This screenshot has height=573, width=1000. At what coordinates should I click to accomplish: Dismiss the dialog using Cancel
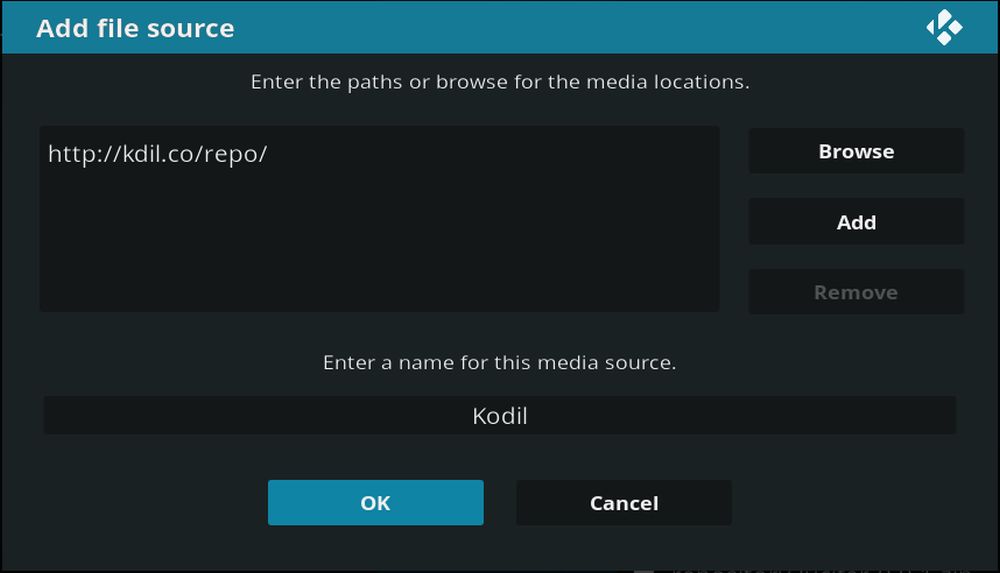point(624,503)
